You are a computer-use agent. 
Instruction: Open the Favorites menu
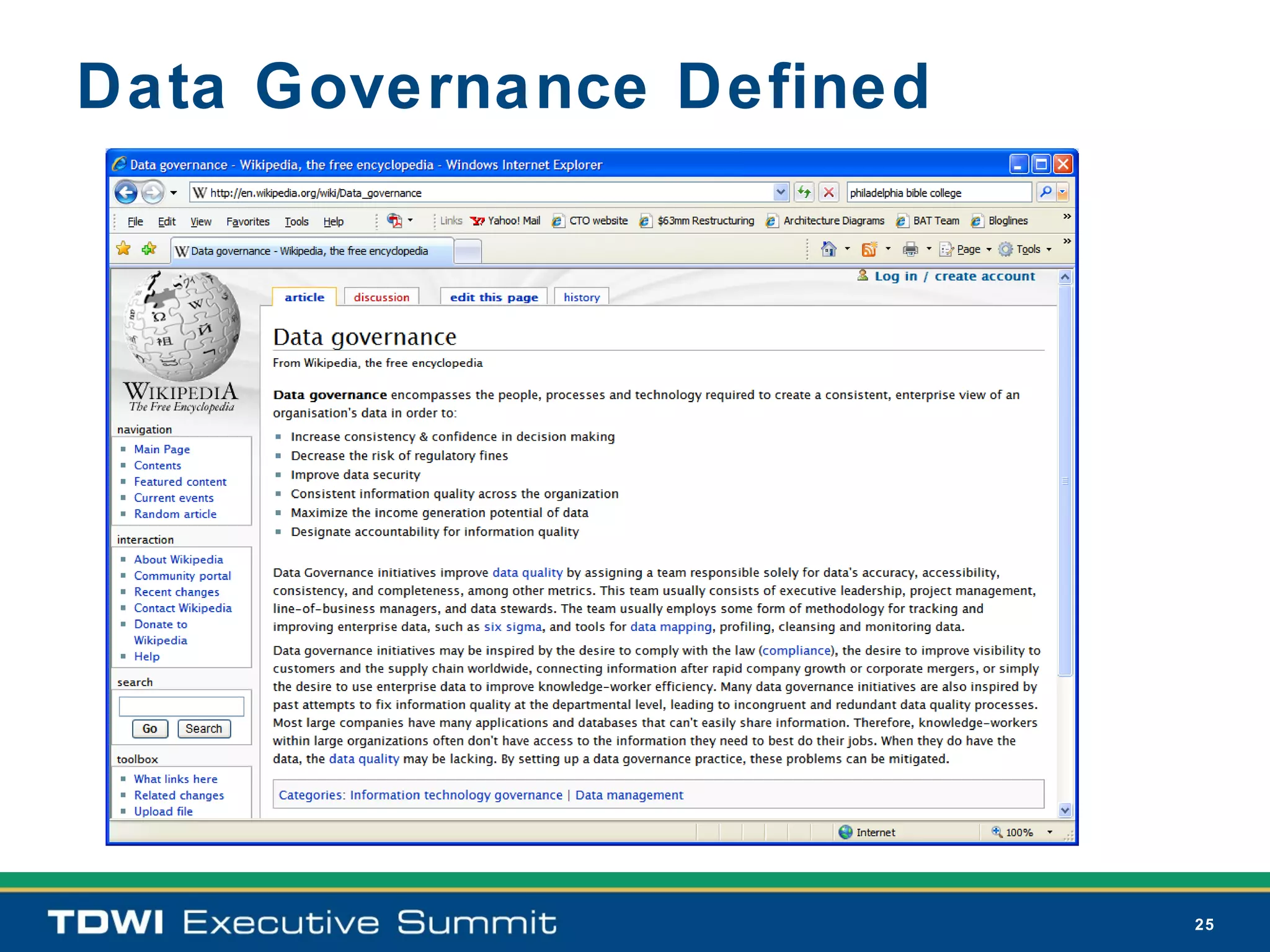click(x=247, y=222)
